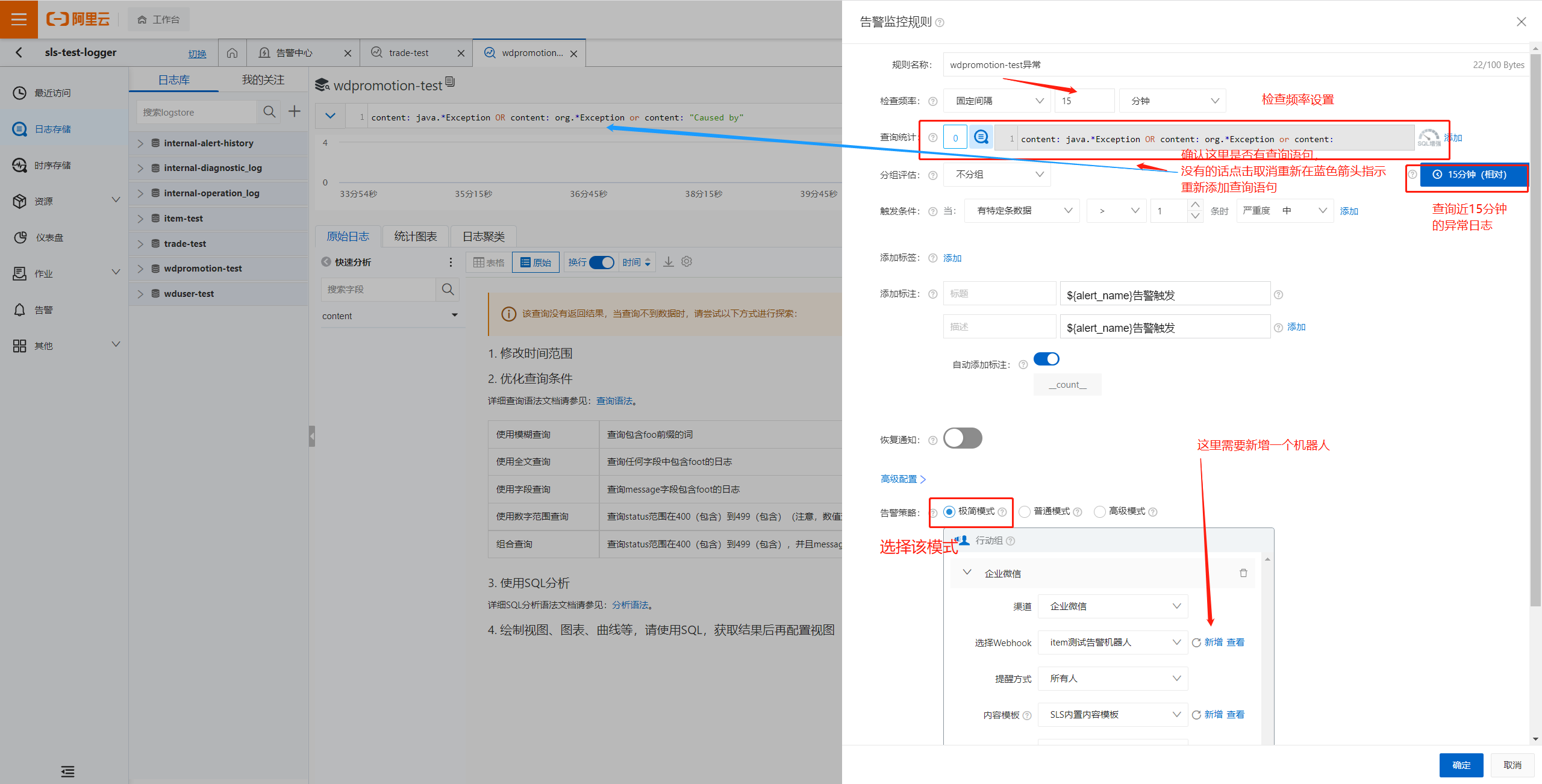The height and width of the screenshot is (784, 1542).
Task: Click the add logstore plus icon
Action: point(295,111)
